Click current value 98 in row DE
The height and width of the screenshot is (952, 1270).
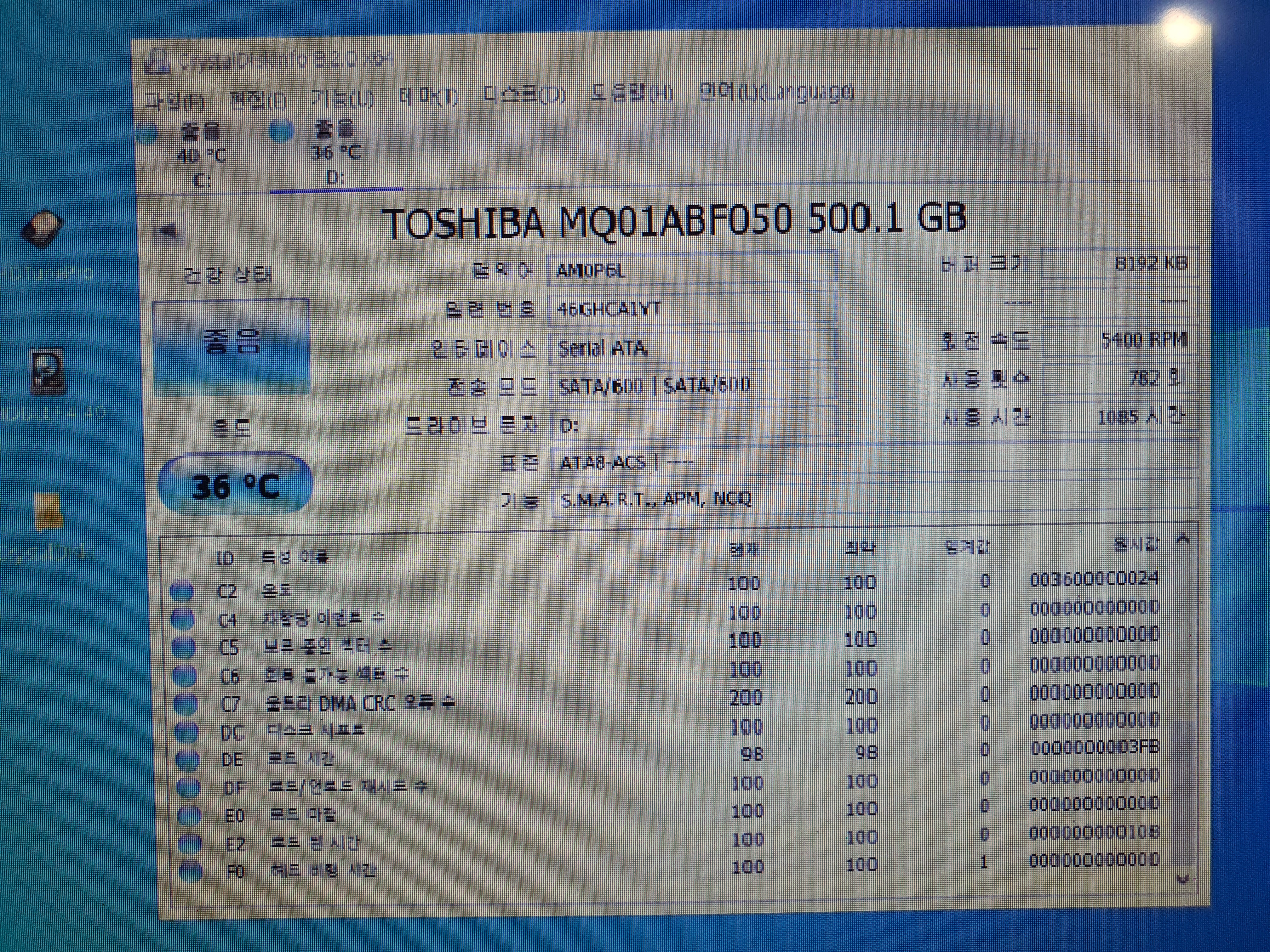[x=752, y=754]
